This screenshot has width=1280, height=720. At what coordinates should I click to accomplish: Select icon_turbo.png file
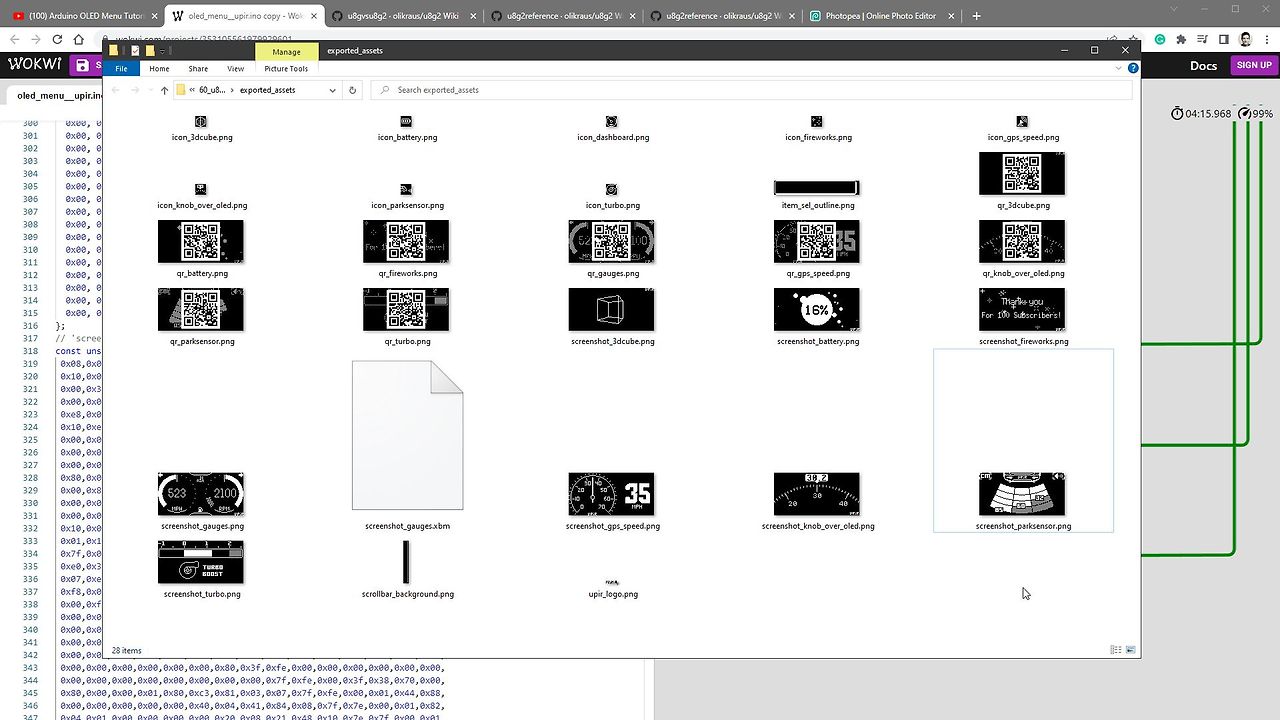[x=612, y=197]
